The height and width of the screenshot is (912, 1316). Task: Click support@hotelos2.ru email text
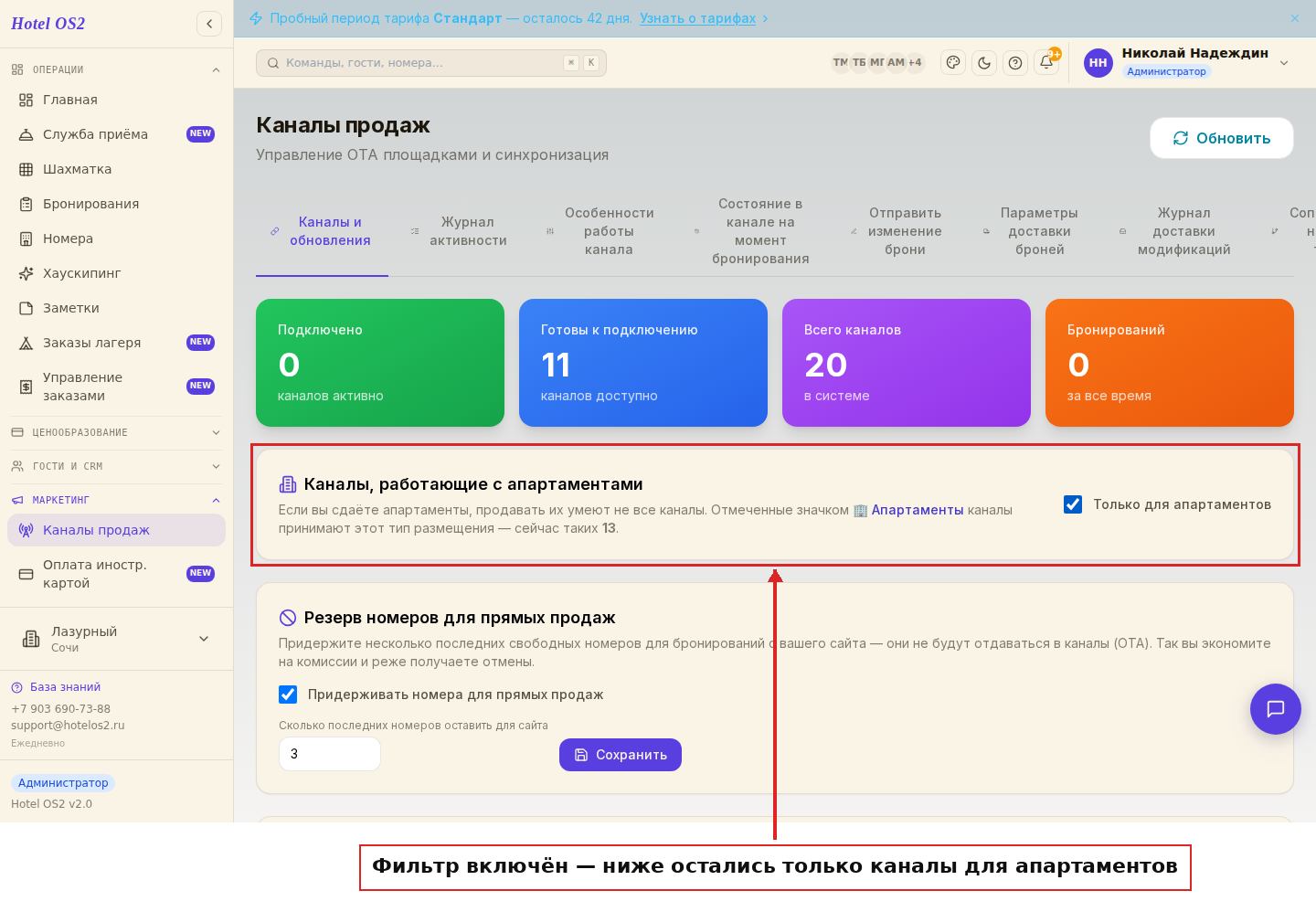click(x=68, y=726)
